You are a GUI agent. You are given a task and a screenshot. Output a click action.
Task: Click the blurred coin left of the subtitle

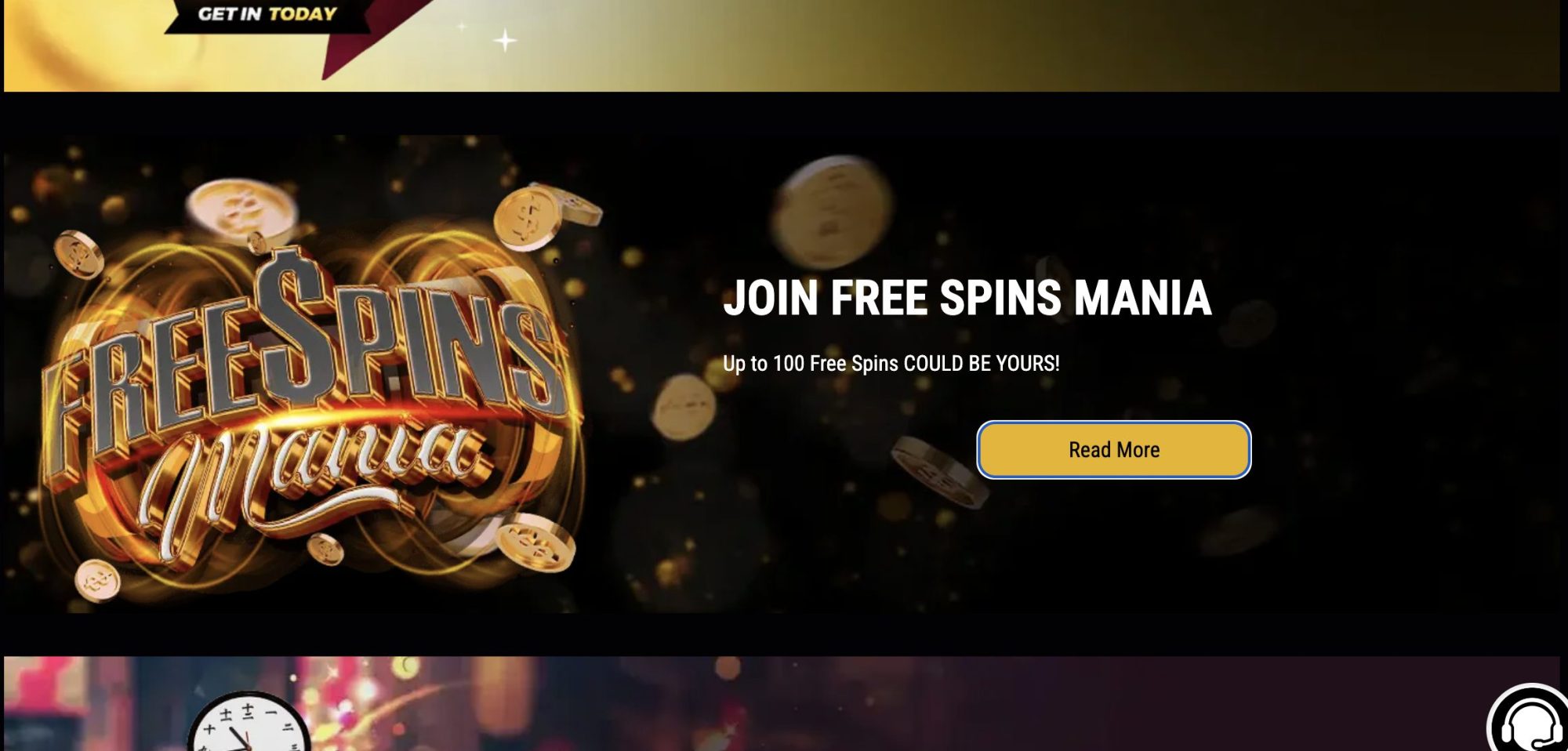coord(684,406)
